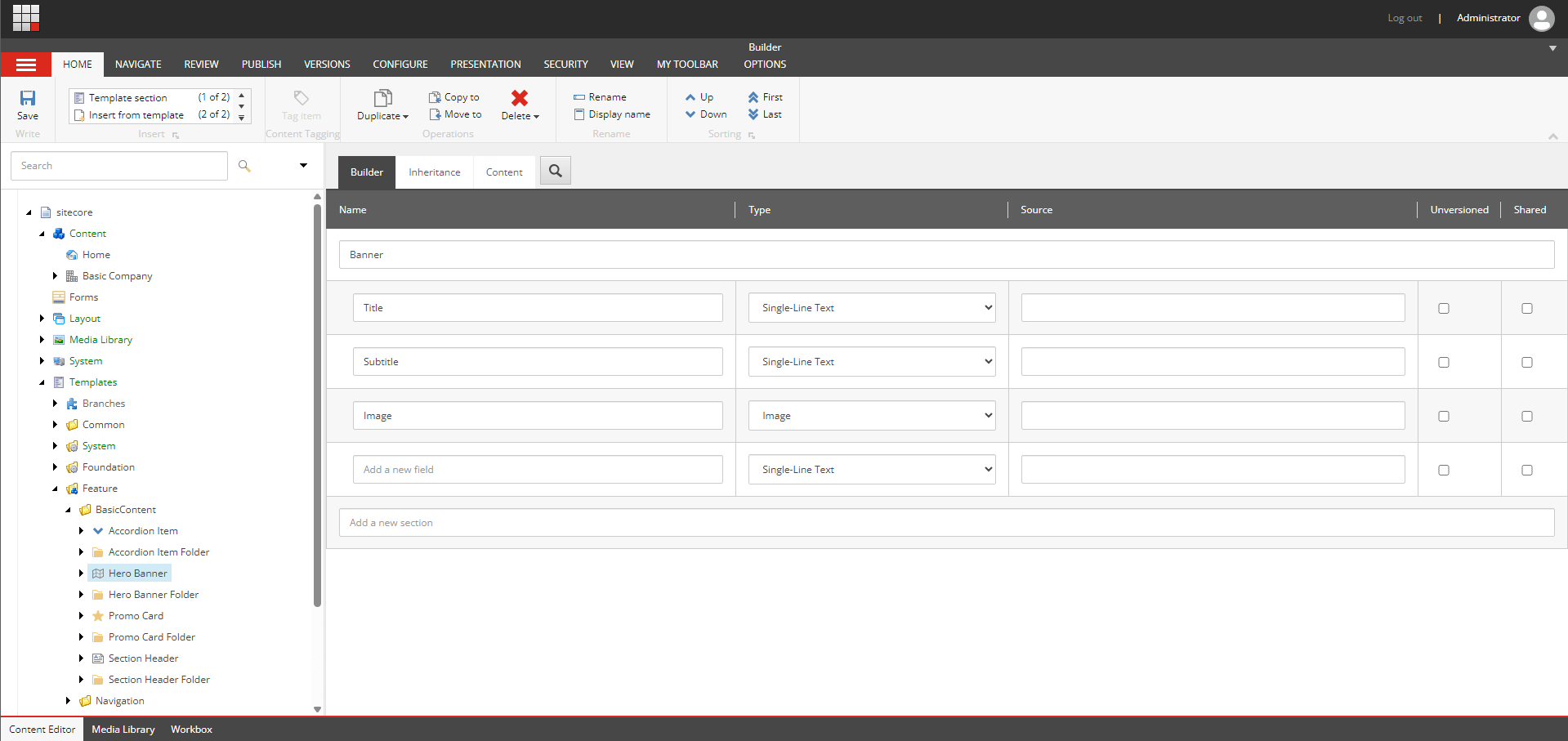Image resolution: width=1568 pixels, height=741 pixels.
Task: Select Insert from template option
Action: 152,115
